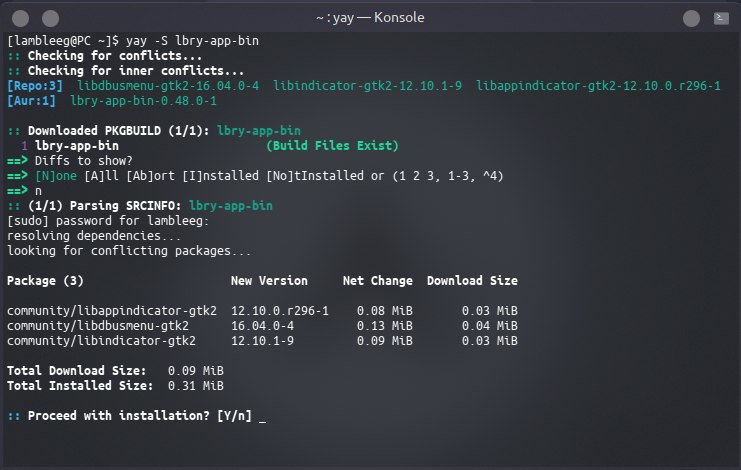This screenshot has height=470, width=741.
Task: Click the '[Aur:1]' label
Action: (x=31, y=101)
